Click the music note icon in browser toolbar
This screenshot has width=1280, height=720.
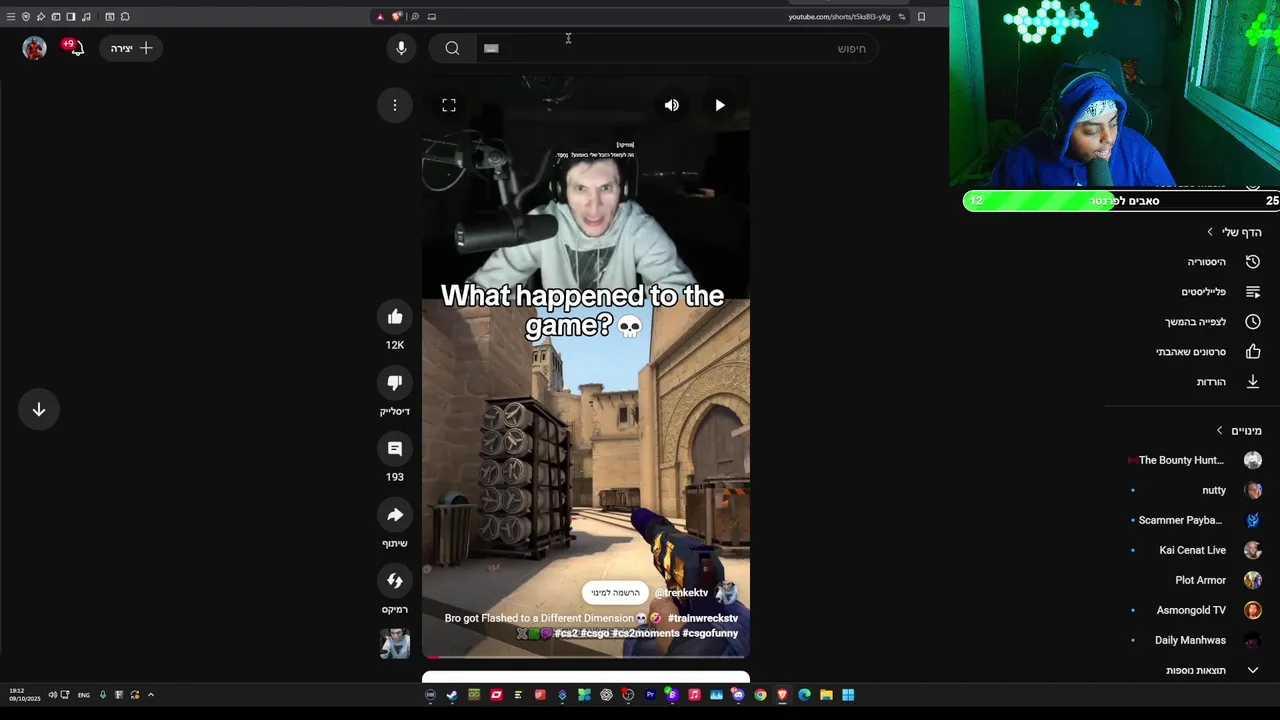(86, 16)
